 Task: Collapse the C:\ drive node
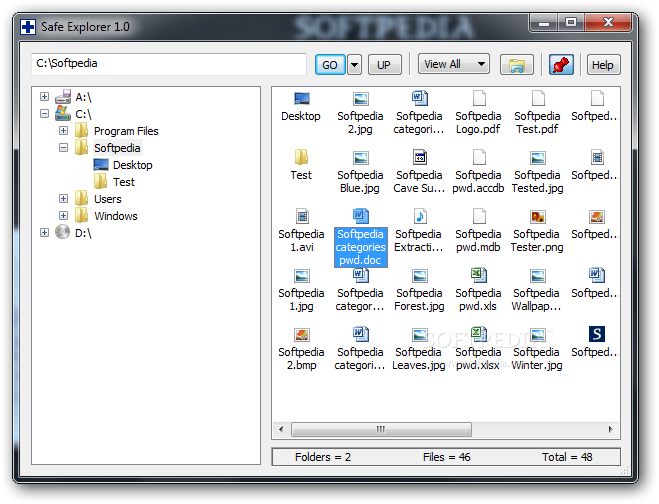tap(44, 113)
